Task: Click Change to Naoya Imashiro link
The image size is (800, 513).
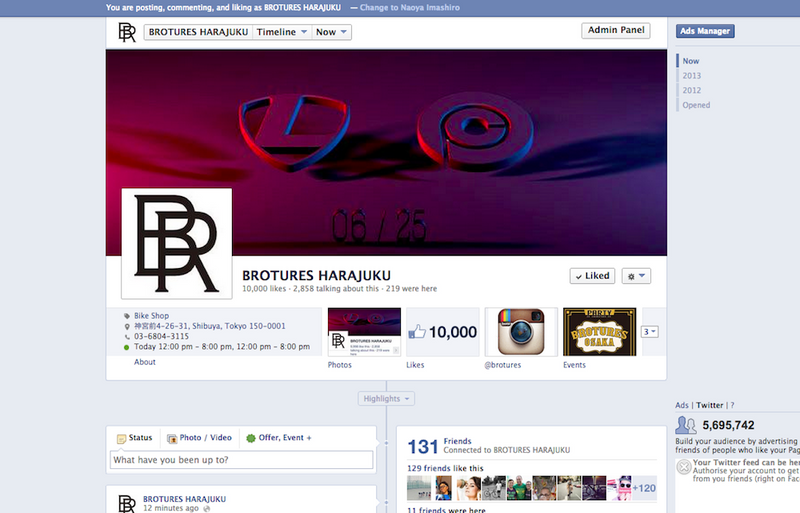Action: coord(410,8)
